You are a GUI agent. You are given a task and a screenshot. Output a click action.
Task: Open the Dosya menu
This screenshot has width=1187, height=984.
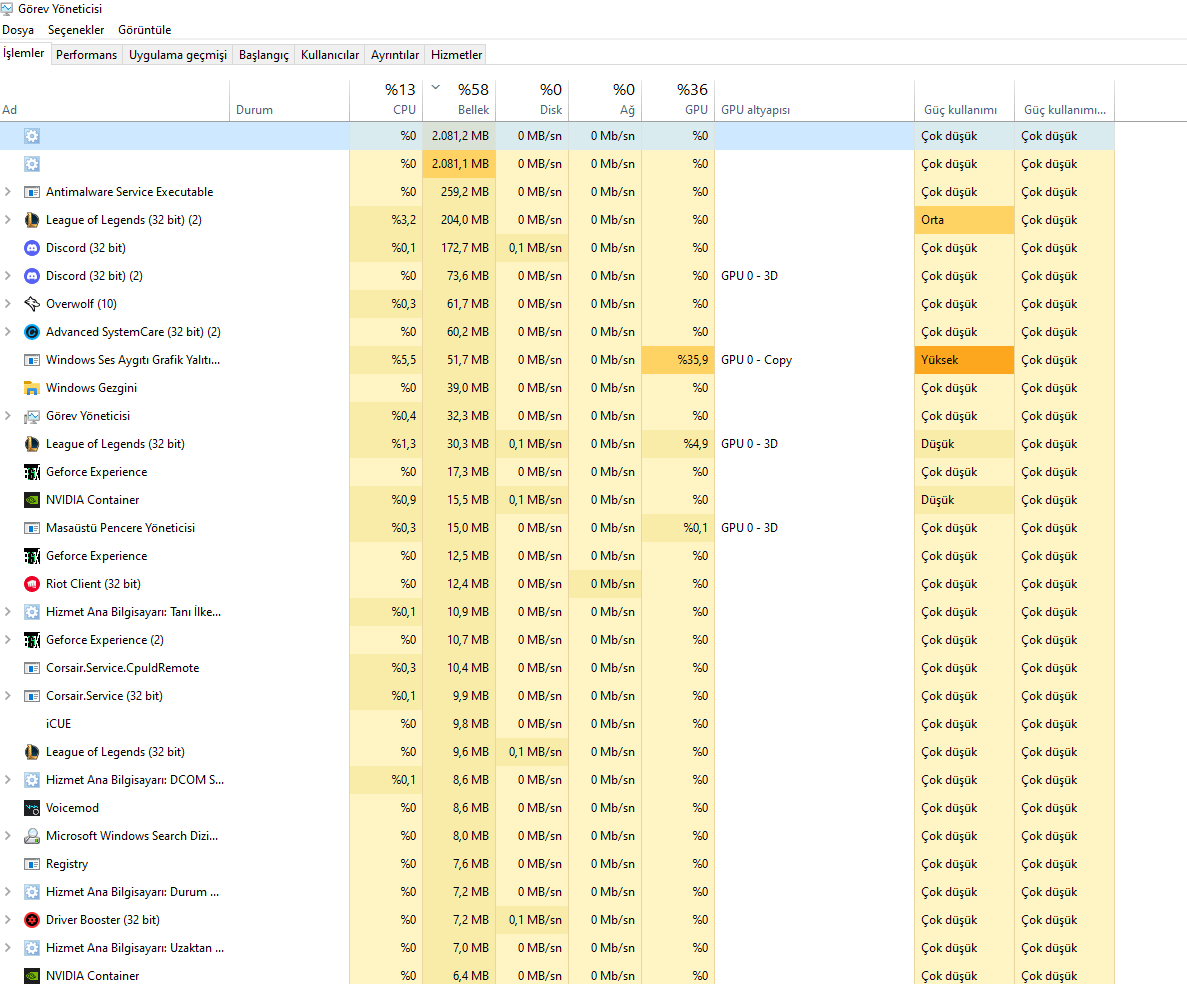coord(18,30)
